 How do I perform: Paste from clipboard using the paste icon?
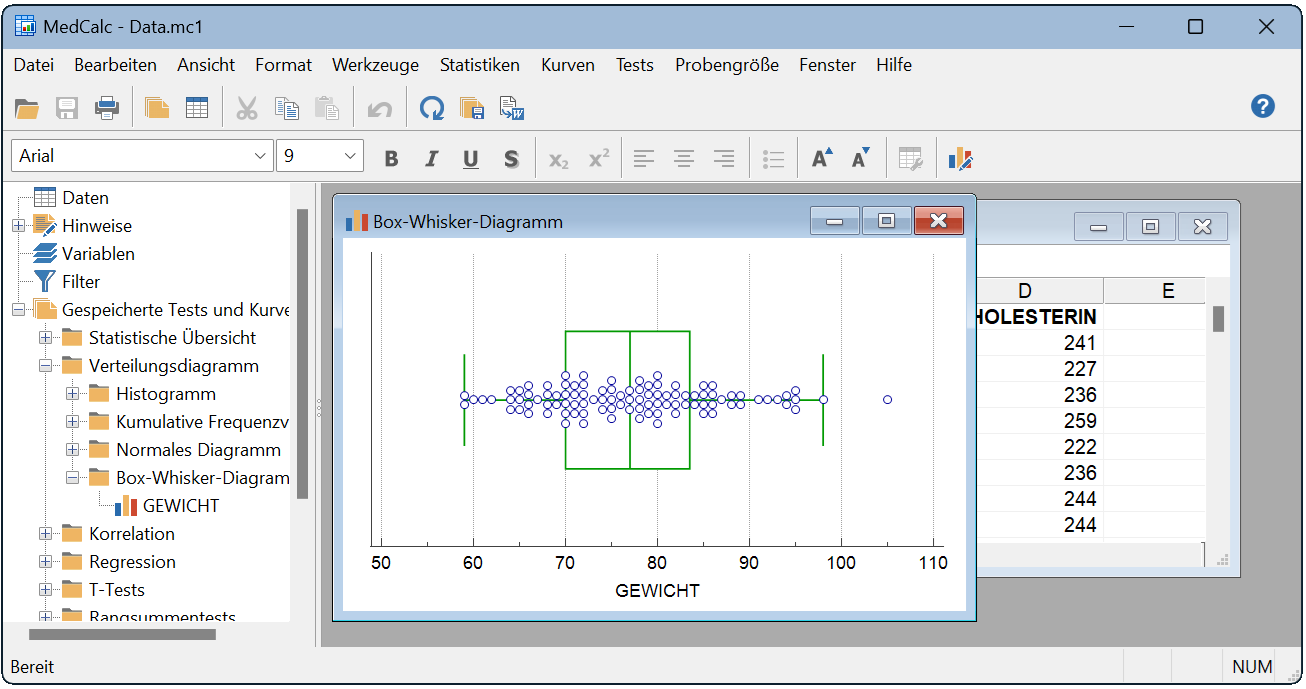coord(327,108)
